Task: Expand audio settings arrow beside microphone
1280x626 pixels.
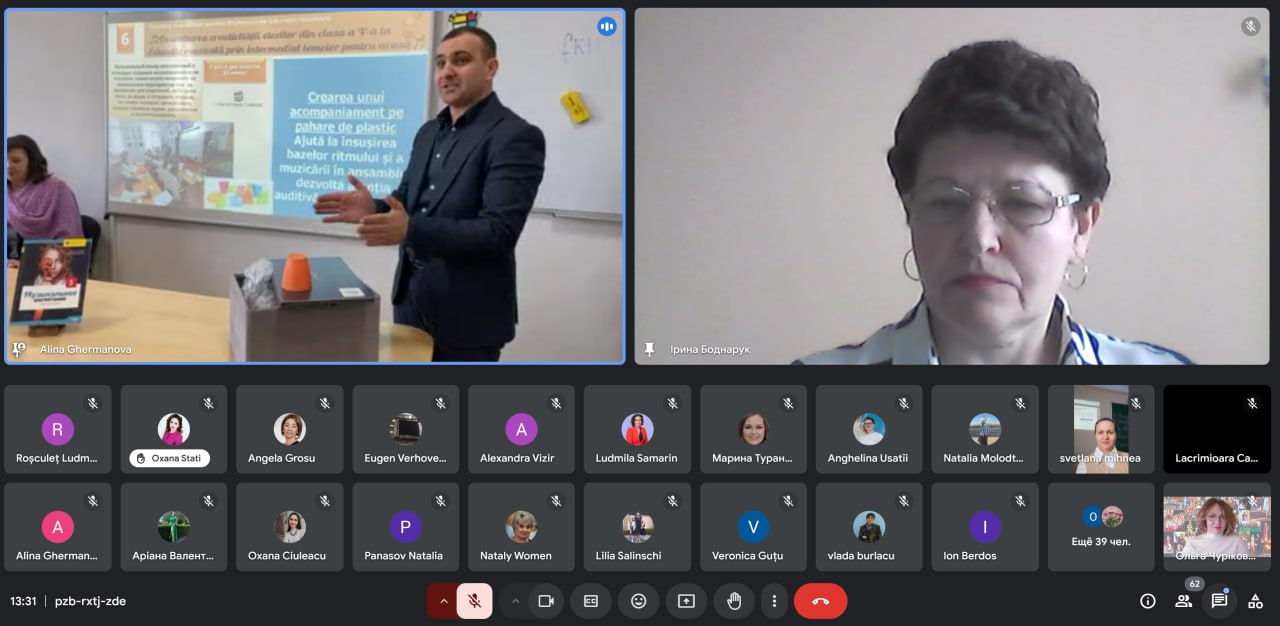Action: coord(443,601)
